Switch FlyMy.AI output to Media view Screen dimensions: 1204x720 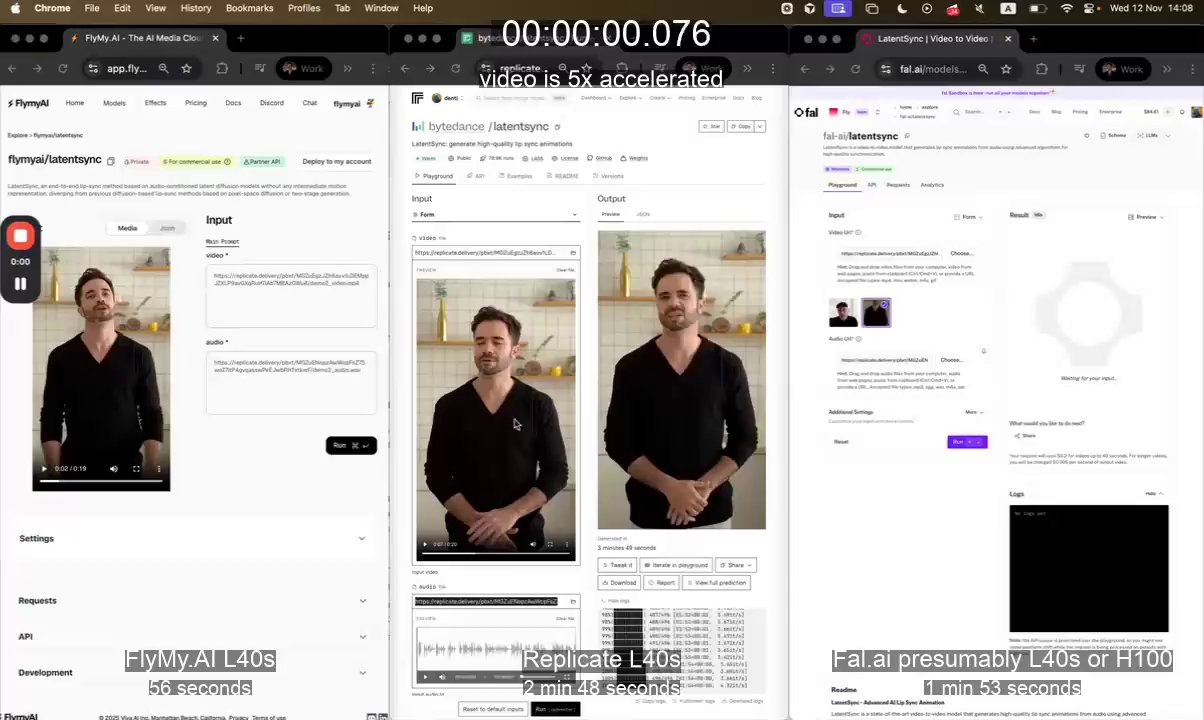click(128, 228)
